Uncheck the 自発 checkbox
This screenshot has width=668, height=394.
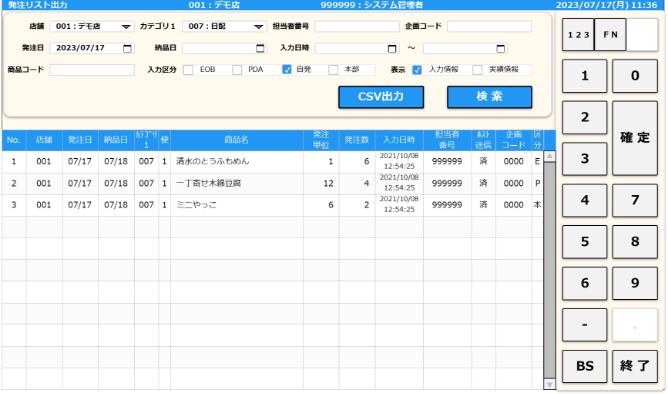(x=287, y=69)
